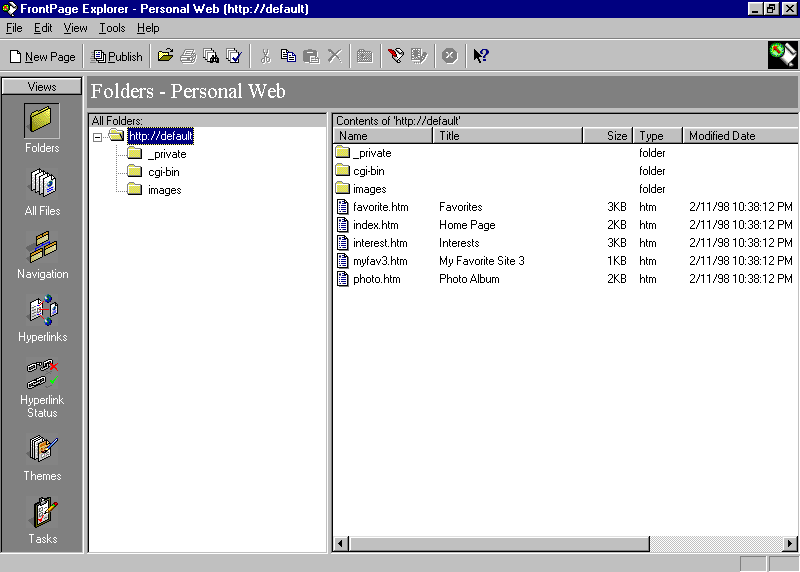Image resolution: width=800 pixels, height=572 pixels.
Task: Click the Help pointer question-mark icon
Action: click(x=481, y=56)
